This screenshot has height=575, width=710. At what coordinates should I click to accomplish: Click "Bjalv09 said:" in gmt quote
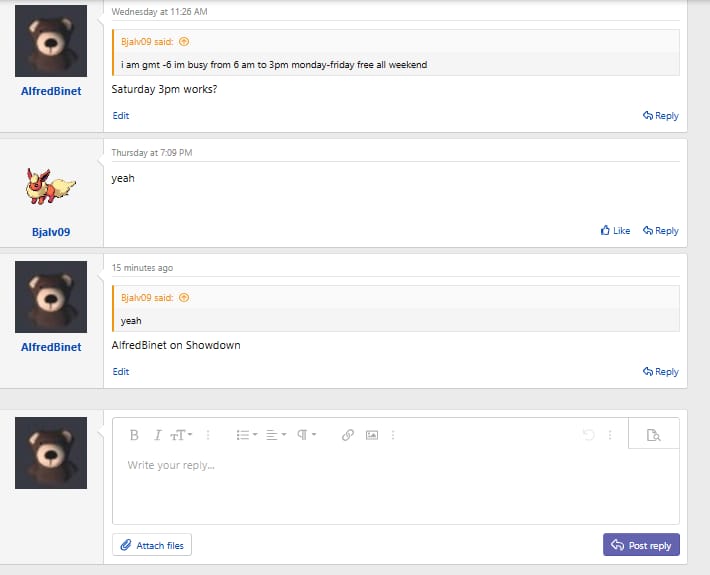coord(147,42)
